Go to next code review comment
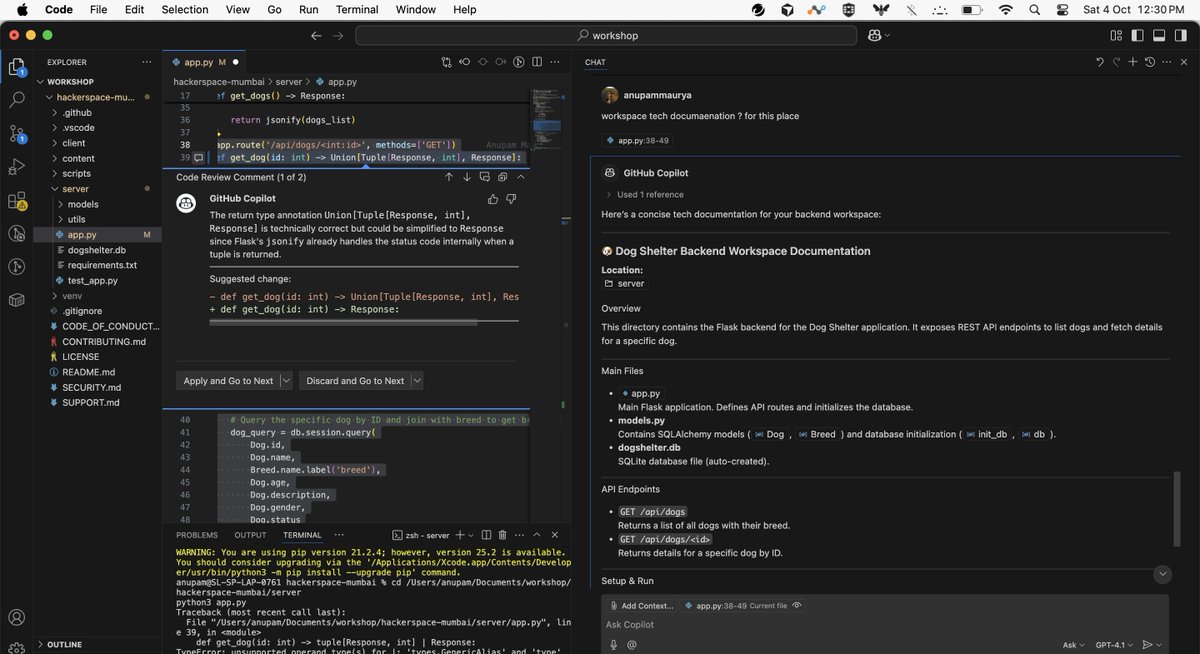The image size is (1200, 654). coord(467,177)
